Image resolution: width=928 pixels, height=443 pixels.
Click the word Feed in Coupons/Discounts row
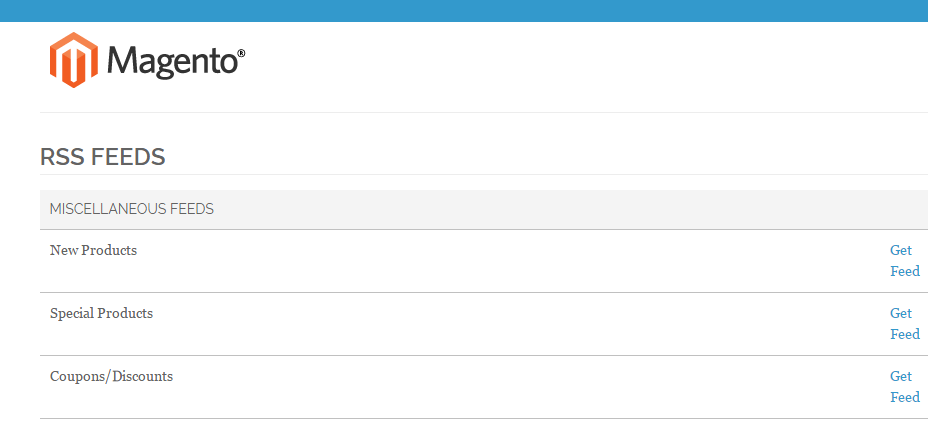[905, 397]
